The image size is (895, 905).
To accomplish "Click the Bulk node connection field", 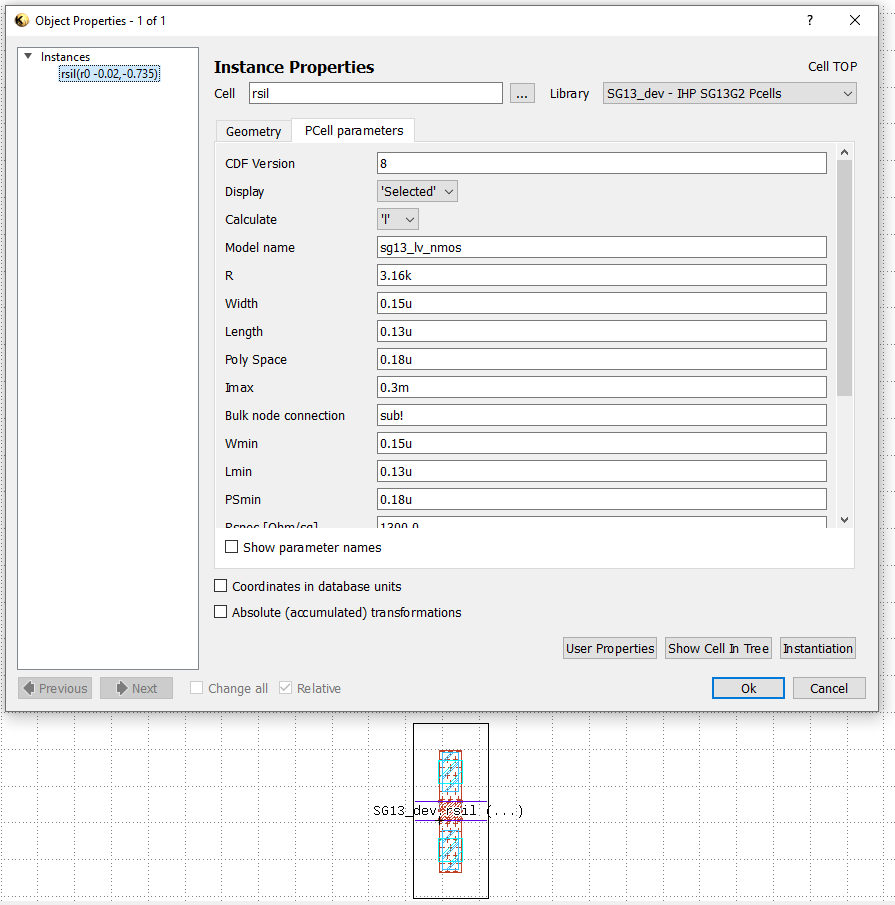I will [x=601, y=416].
